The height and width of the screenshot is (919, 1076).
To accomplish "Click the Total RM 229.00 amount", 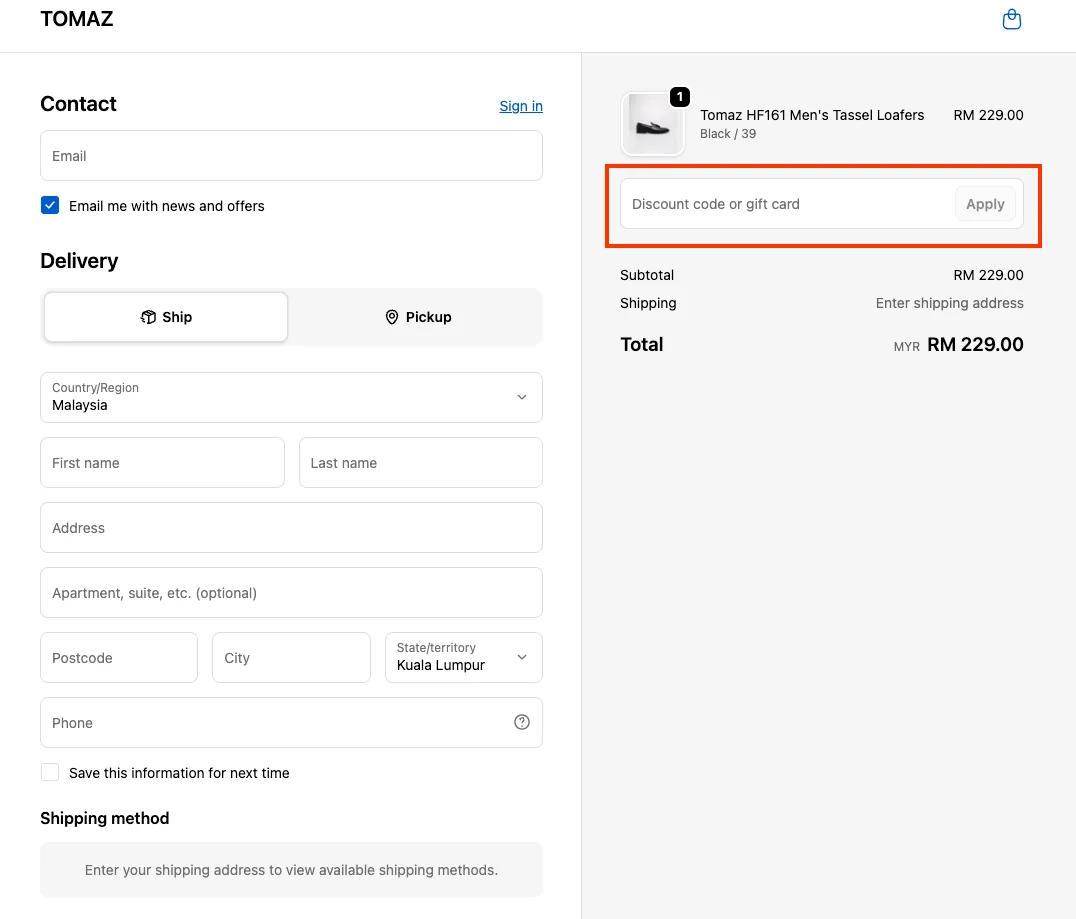I will [x=975, y=345].
